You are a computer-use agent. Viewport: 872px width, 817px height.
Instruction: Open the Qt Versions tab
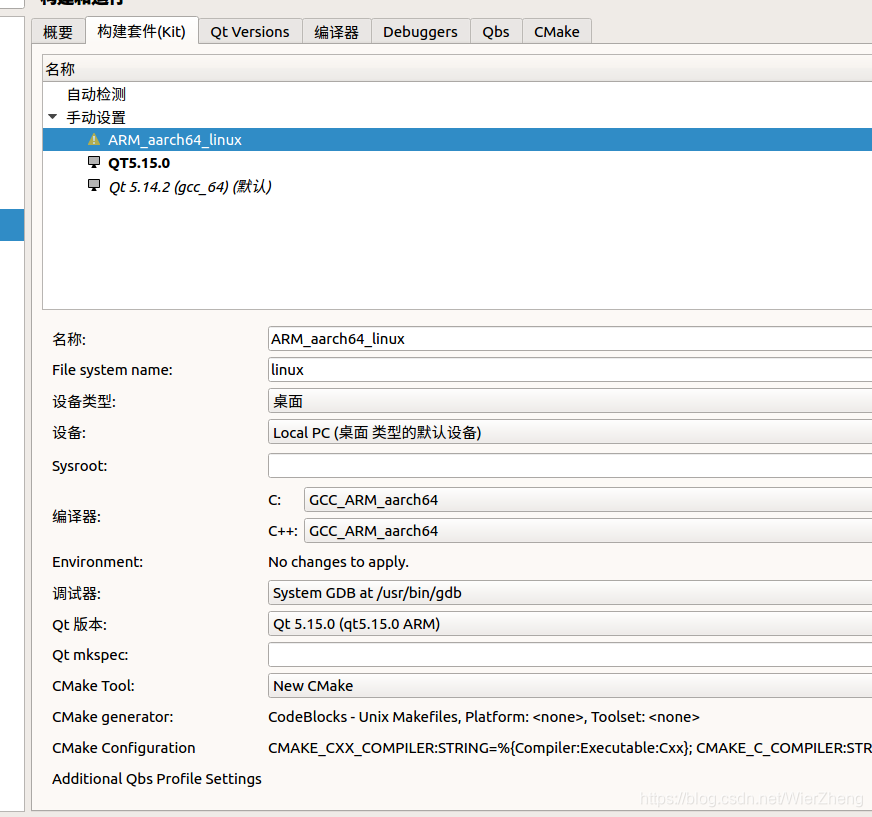(250, 32)
